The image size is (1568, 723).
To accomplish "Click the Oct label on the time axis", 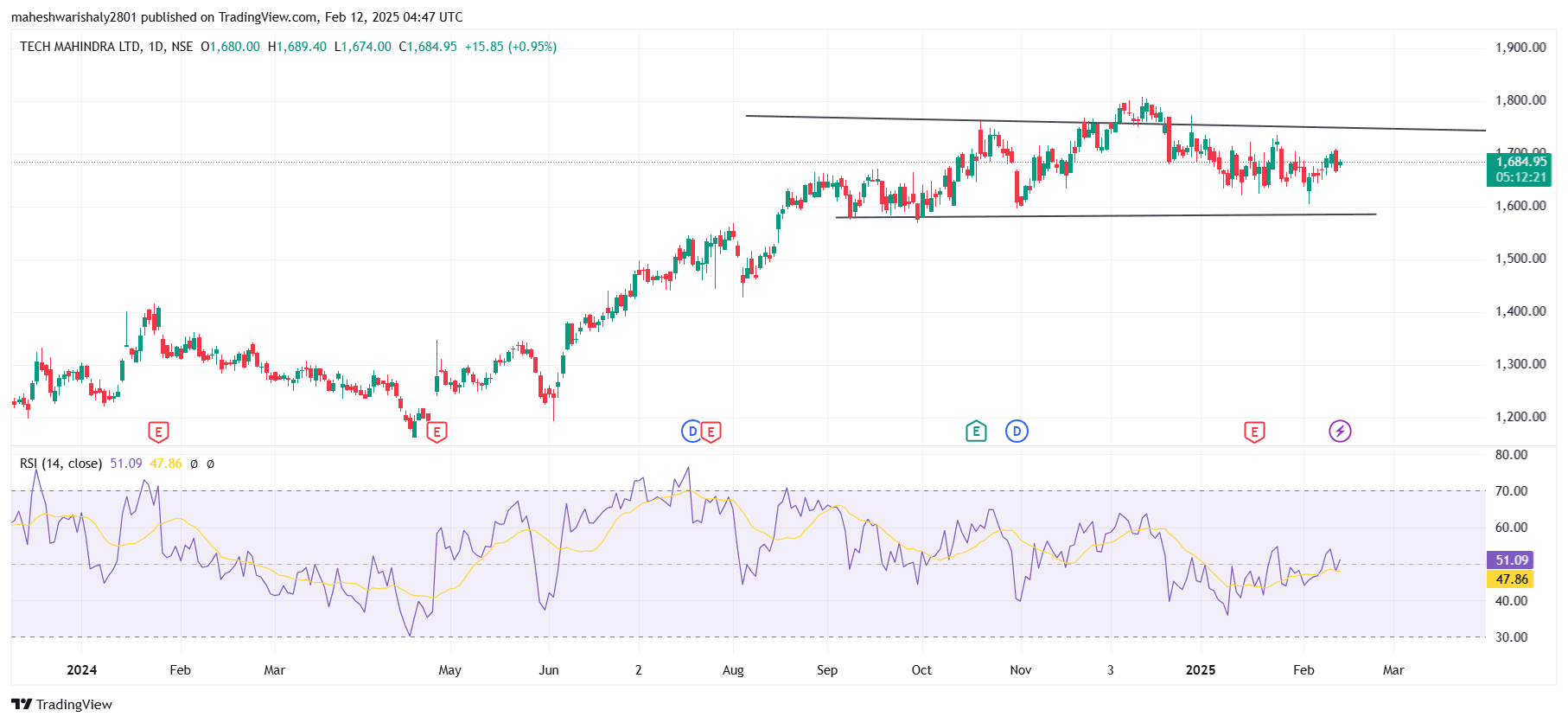I will 921,670.
